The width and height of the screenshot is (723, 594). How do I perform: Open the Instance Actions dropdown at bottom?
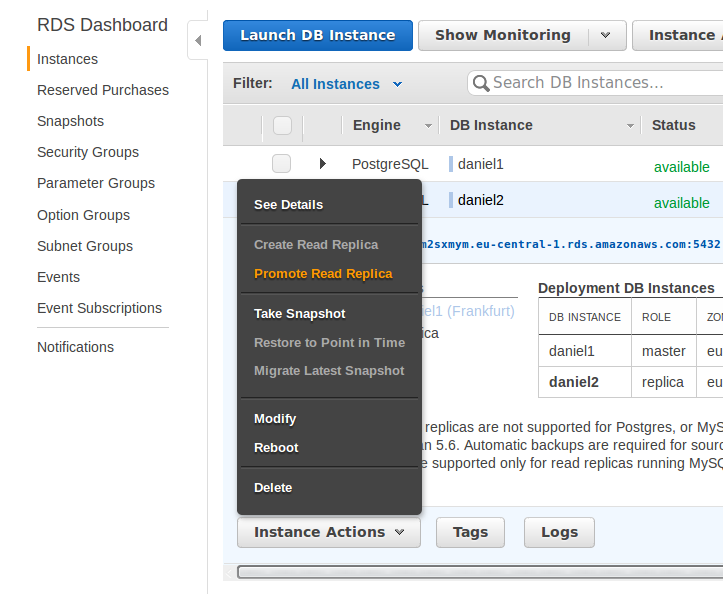click(x=329, y=532)
